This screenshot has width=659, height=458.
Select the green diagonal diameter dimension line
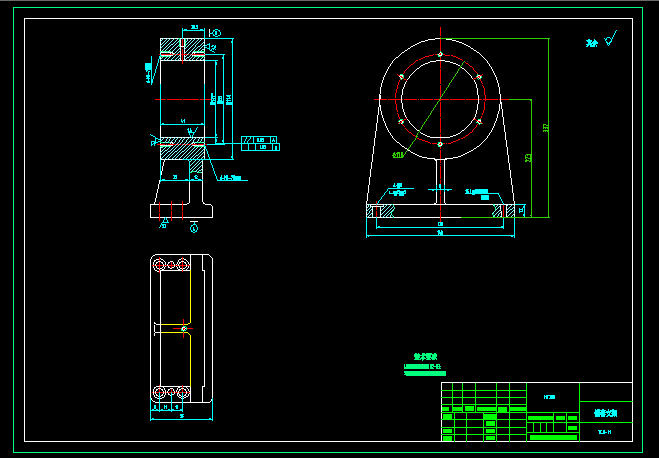click(435, 109)
